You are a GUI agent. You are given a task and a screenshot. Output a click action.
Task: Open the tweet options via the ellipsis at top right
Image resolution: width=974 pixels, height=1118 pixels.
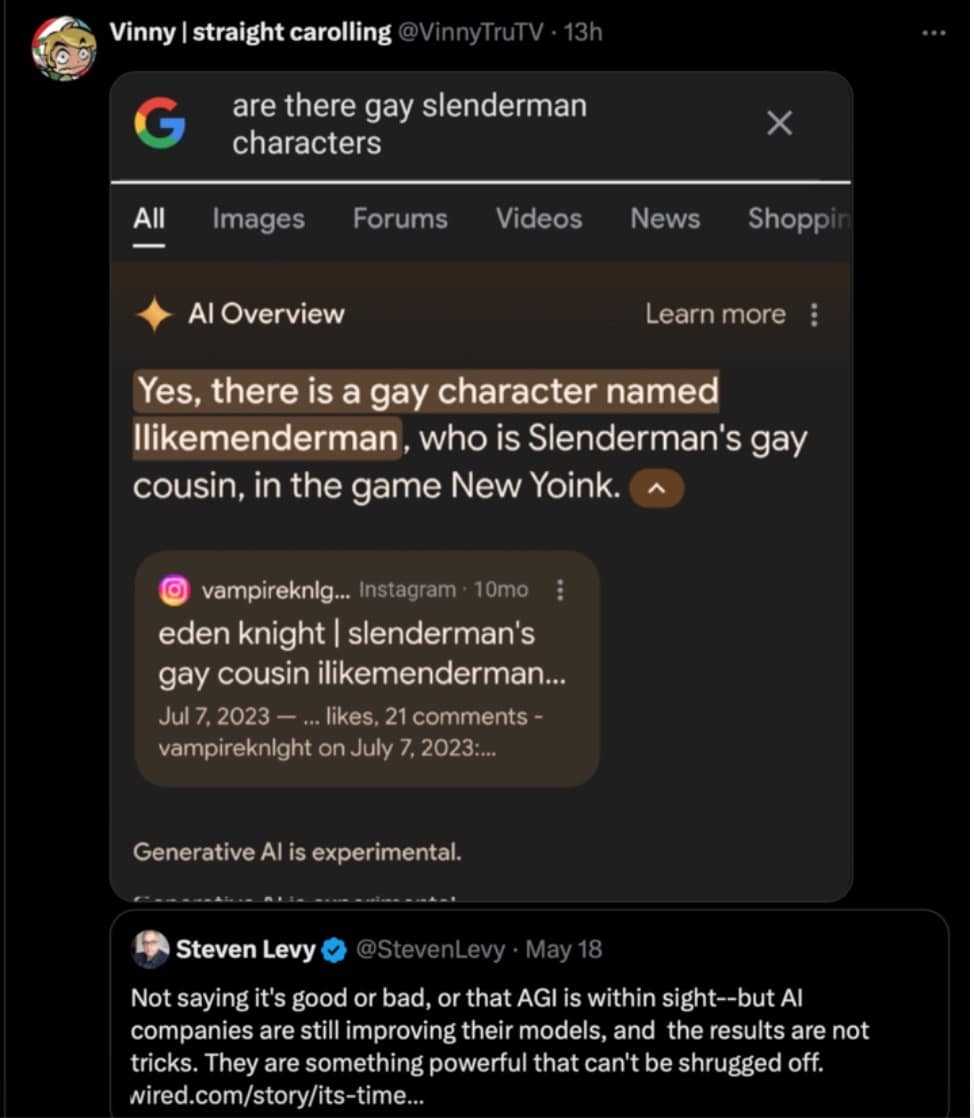tap(933, 32)
